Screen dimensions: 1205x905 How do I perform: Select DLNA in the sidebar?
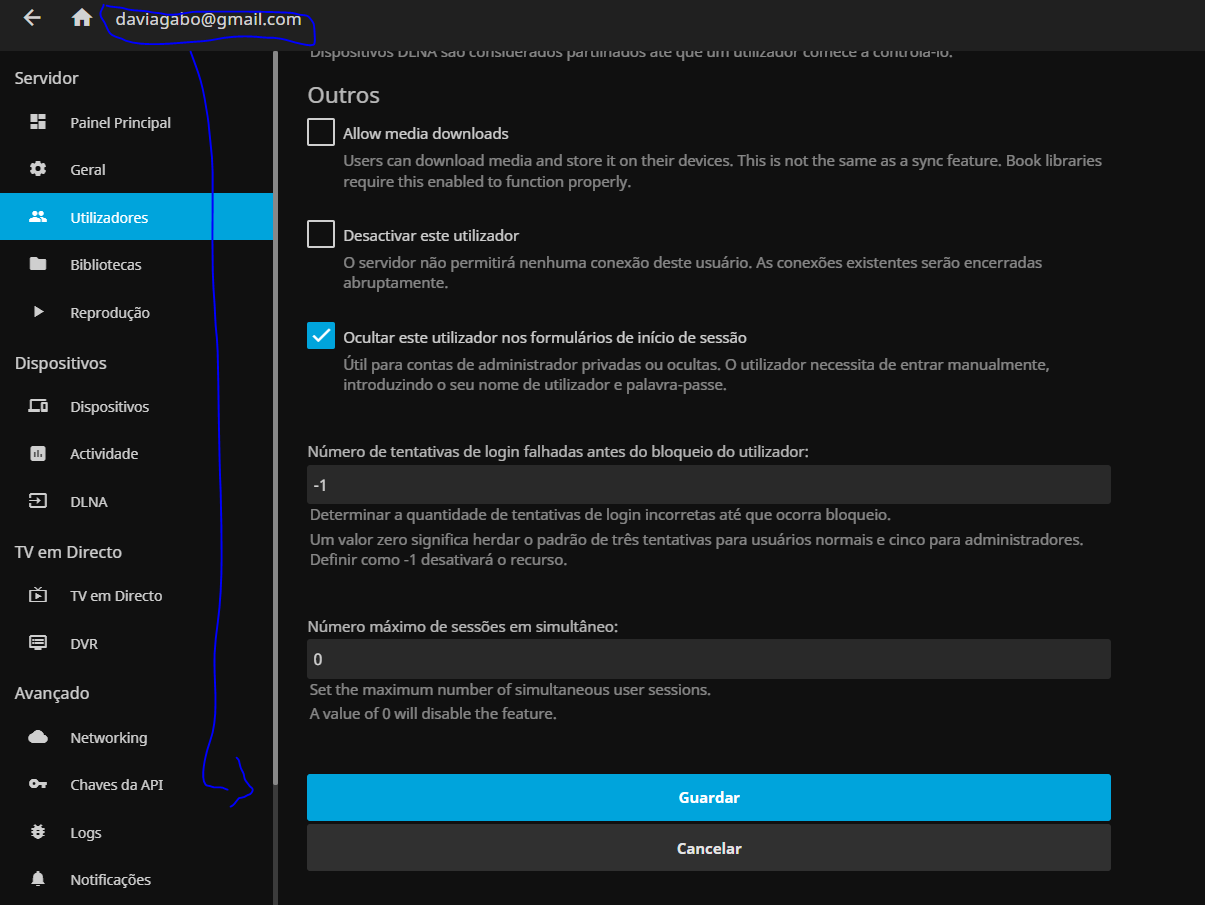[x=89, y=502]
